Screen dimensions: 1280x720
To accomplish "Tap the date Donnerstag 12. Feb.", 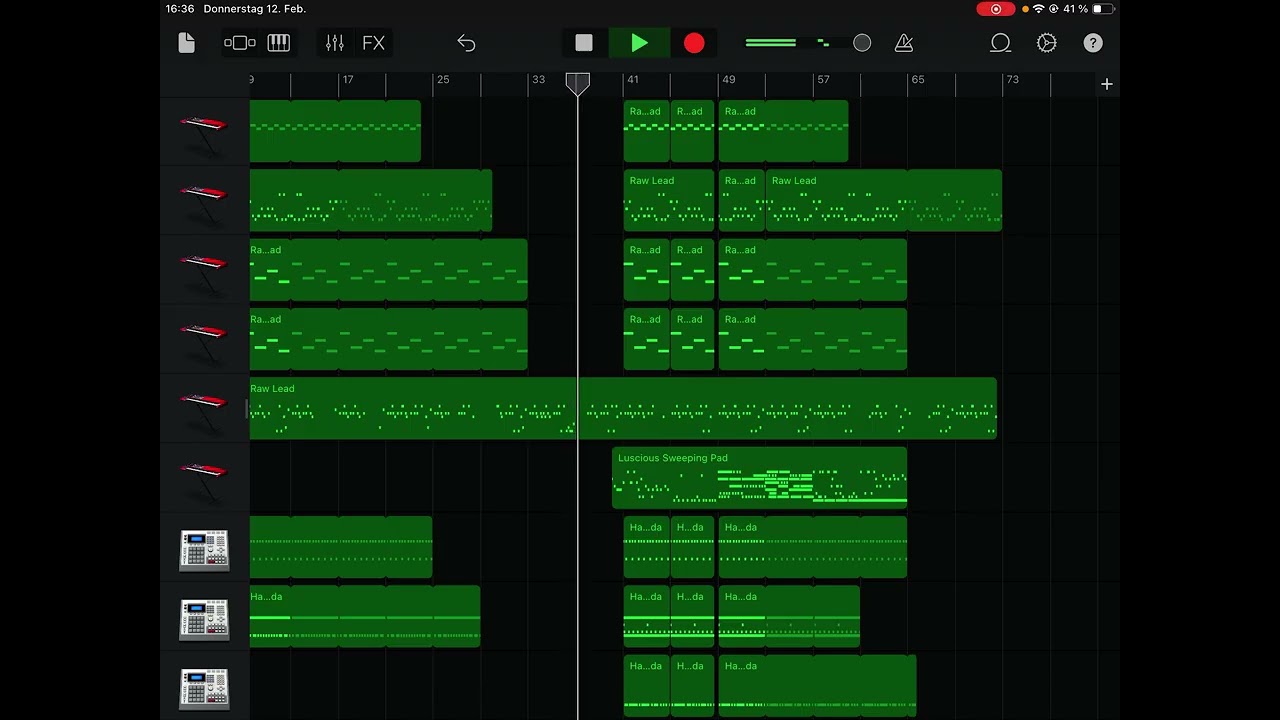I will (255, 9).
